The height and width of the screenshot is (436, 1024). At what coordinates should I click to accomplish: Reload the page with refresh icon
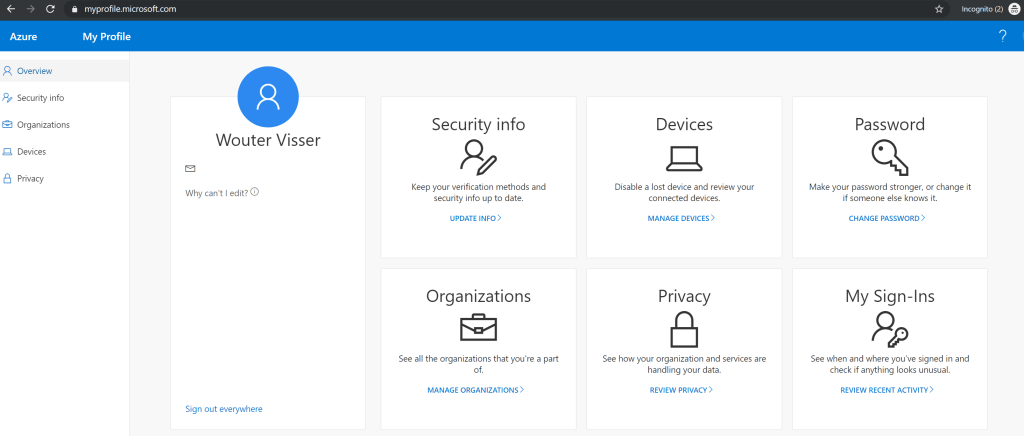tap(50, 9)
